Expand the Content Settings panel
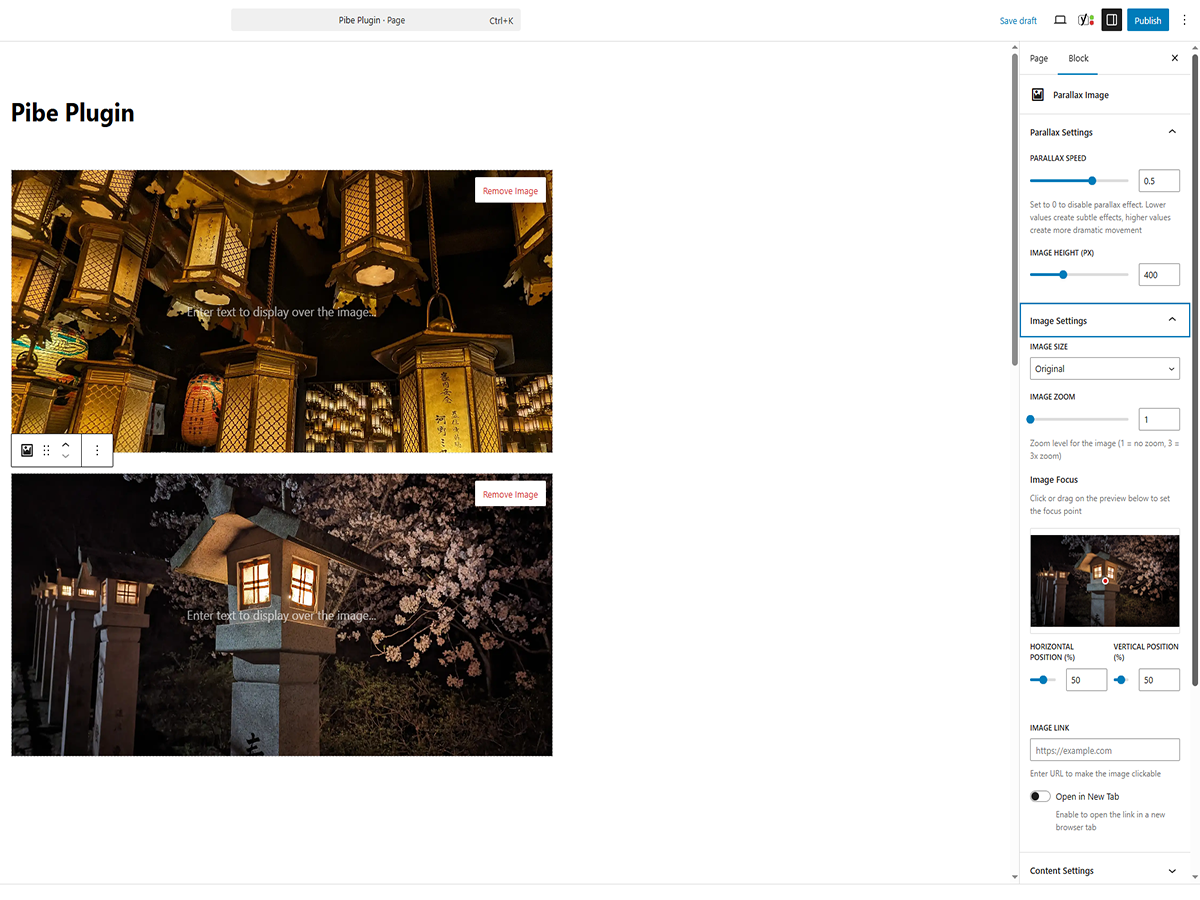The image size is (1200, 900). [1104, 870]
